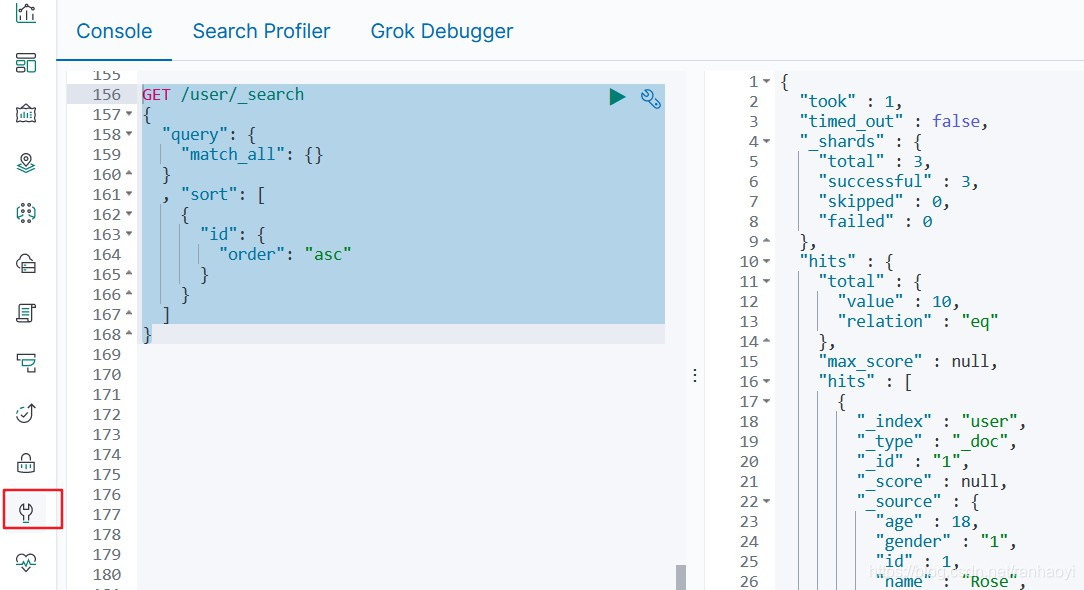The image size is (1084, 590).
Task: Open the Canvas icon in sidebar
Action: click(x=26, y=113)
